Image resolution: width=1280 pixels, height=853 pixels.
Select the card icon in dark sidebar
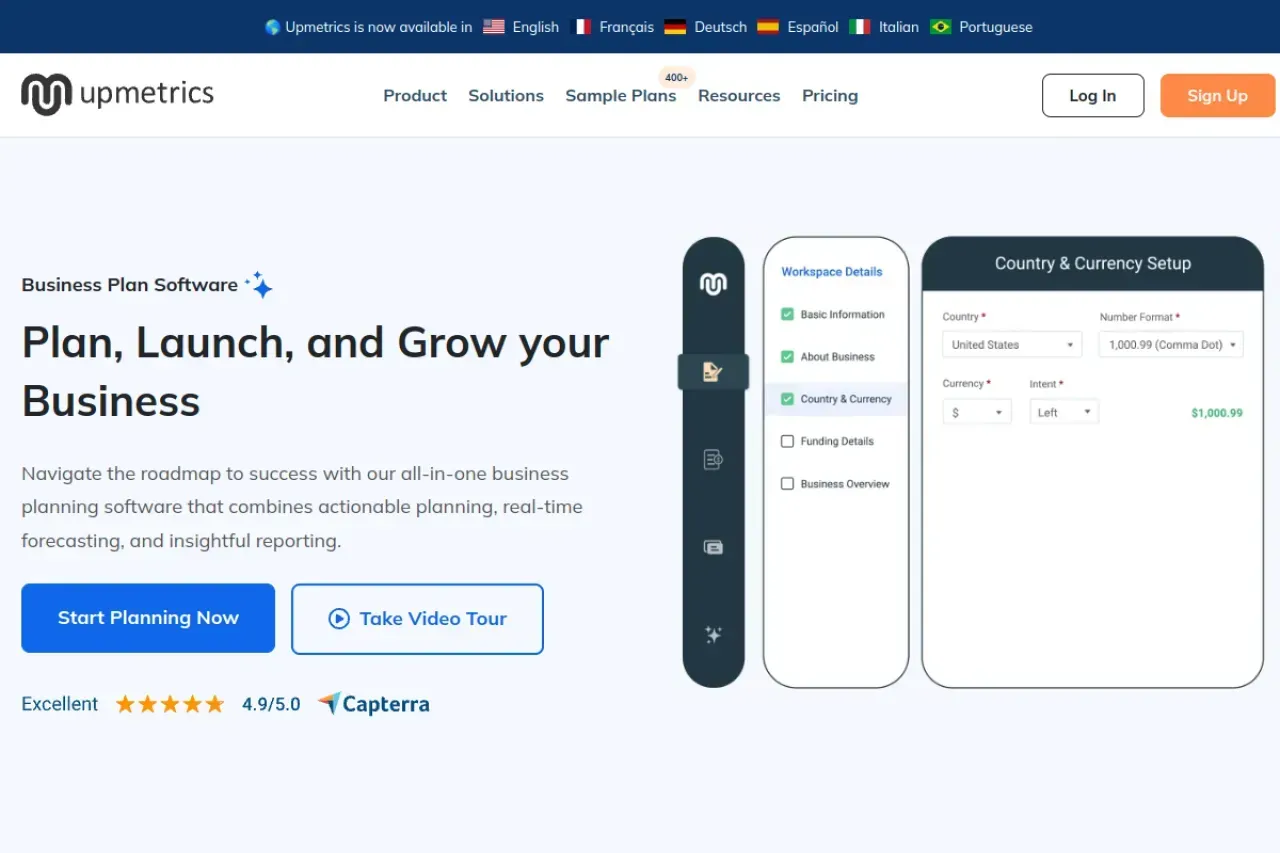coord(713,547)
